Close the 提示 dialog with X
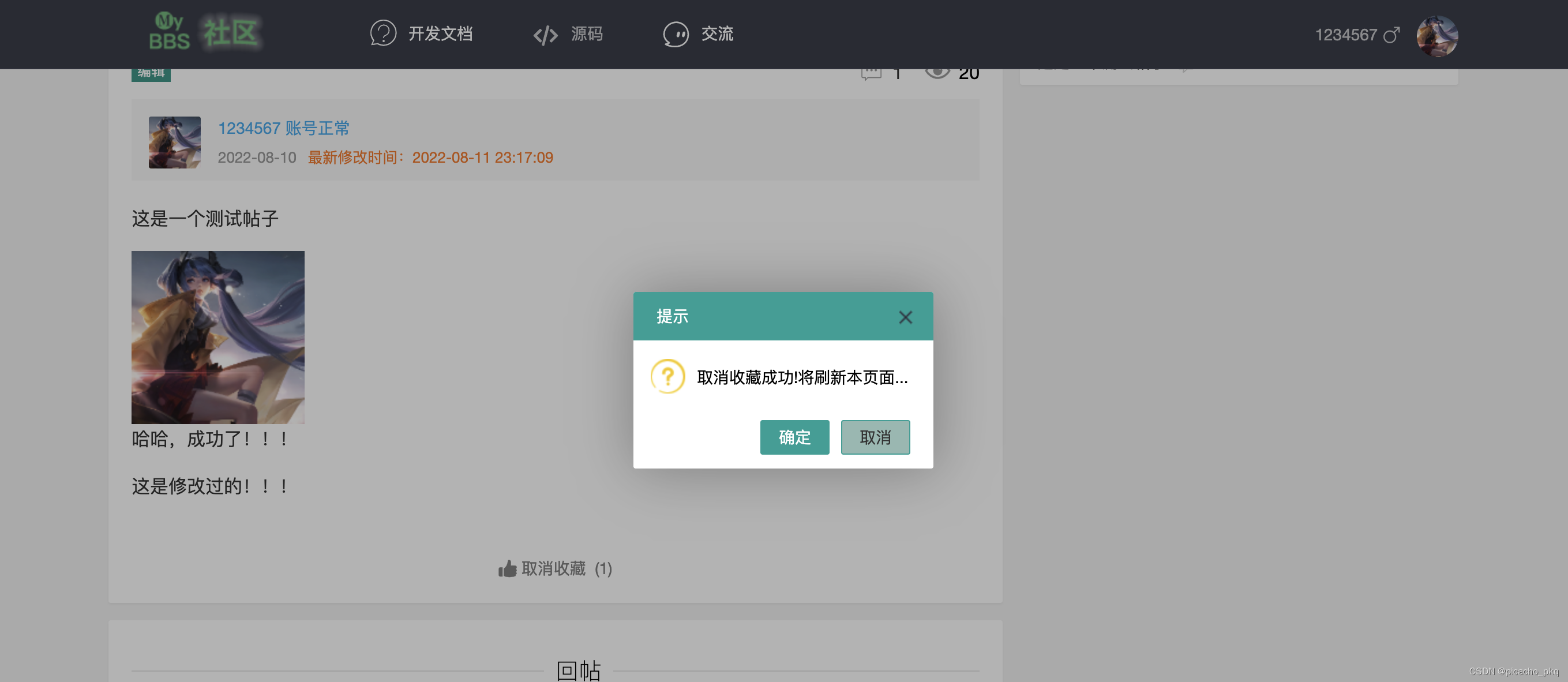 click(905, 317)
